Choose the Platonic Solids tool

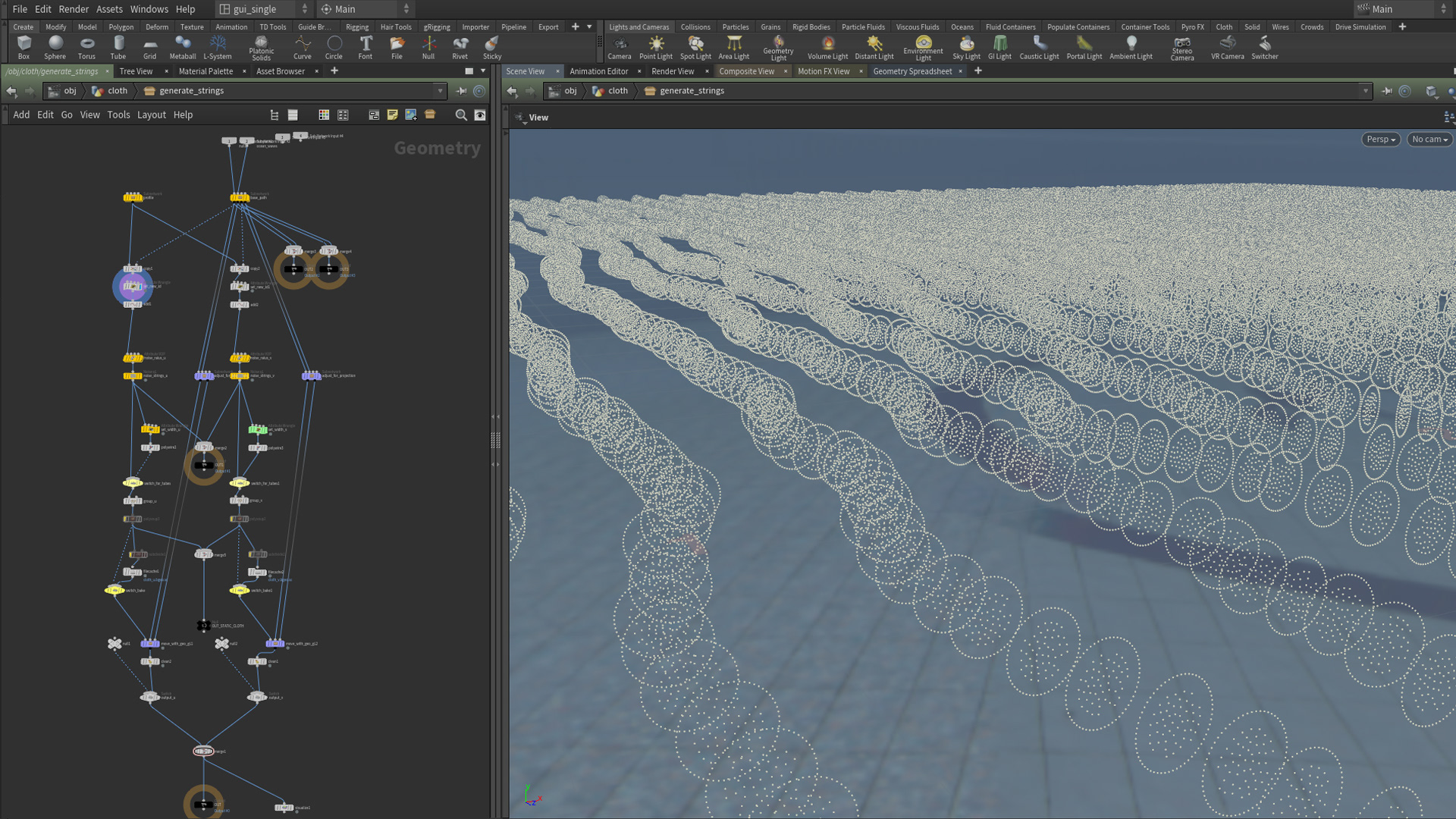point(261,48)
